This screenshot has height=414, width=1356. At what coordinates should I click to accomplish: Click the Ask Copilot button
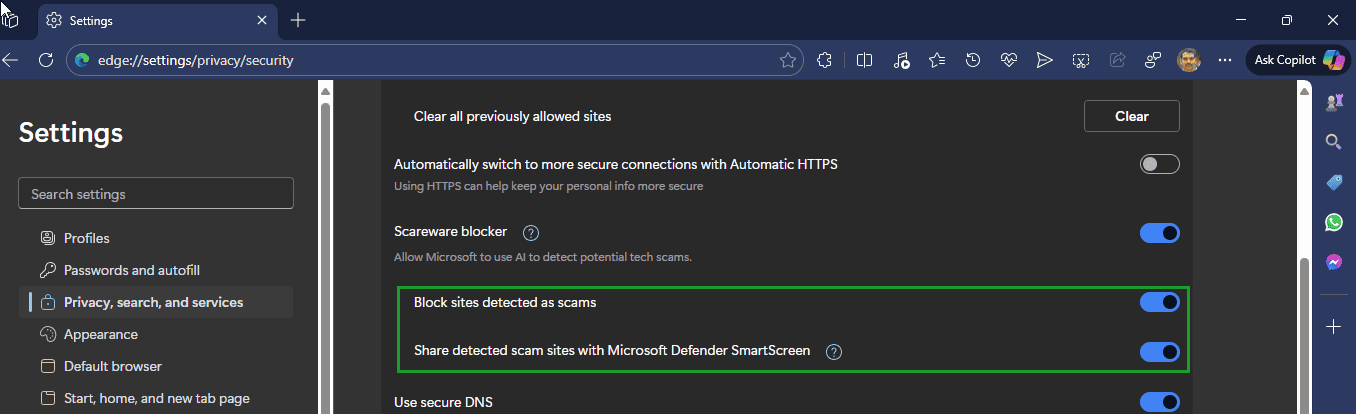1298,60
